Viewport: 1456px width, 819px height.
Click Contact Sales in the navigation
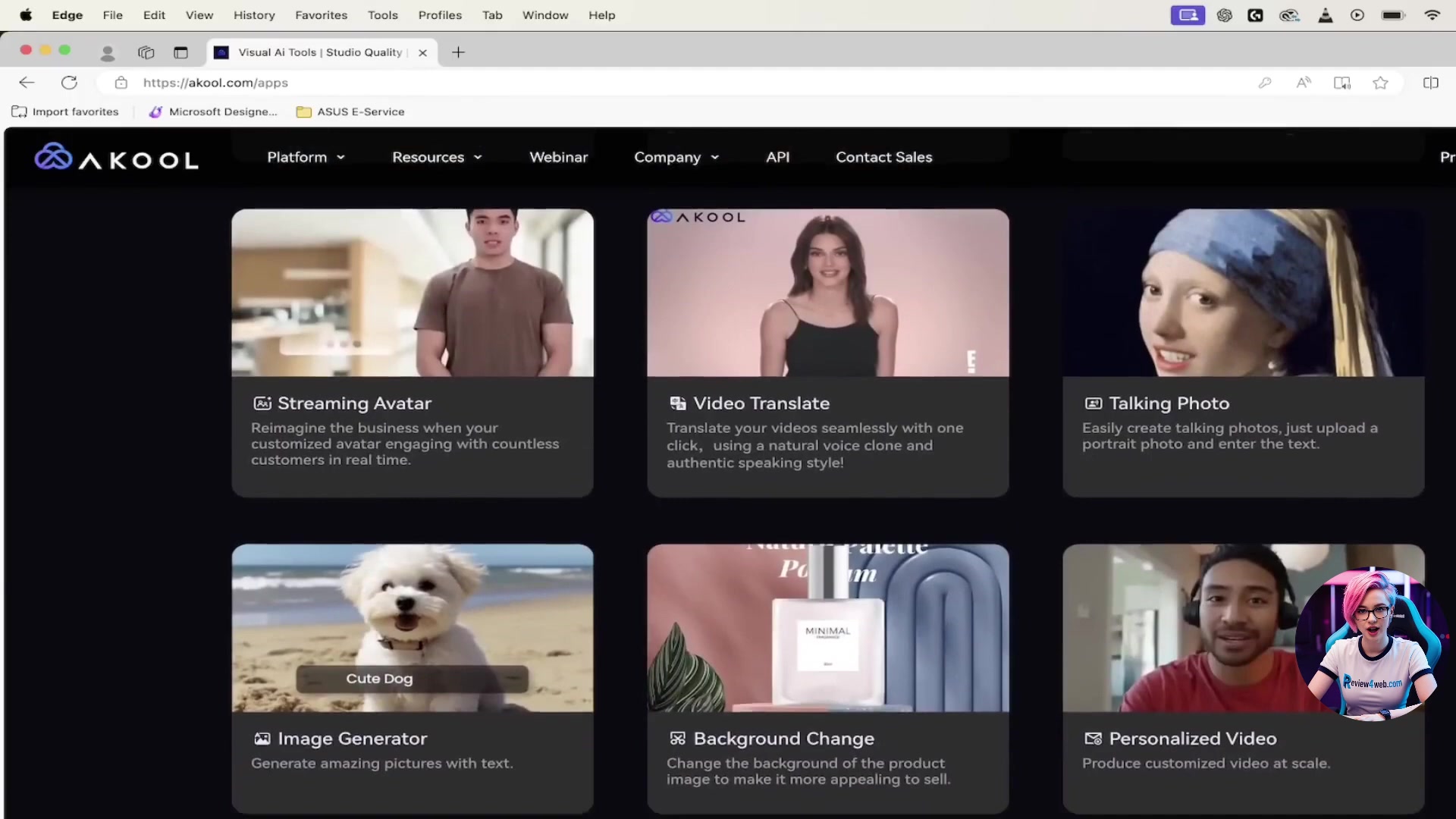pos(884,157)
